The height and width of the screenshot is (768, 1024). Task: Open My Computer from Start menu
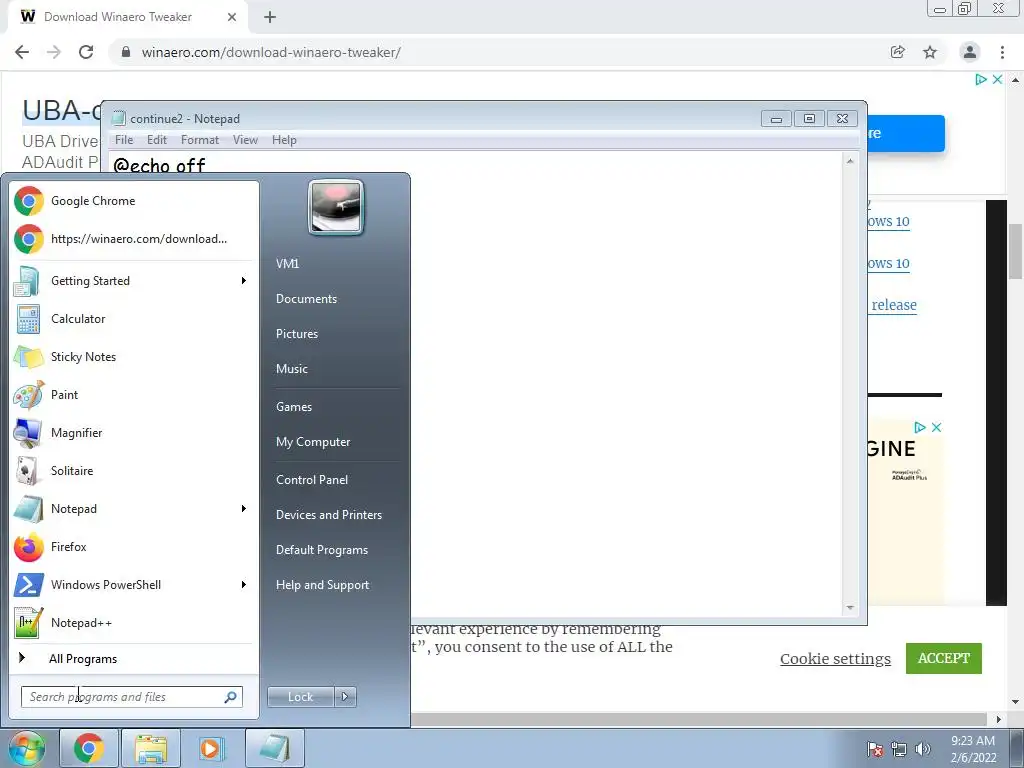tap(313, 442)
